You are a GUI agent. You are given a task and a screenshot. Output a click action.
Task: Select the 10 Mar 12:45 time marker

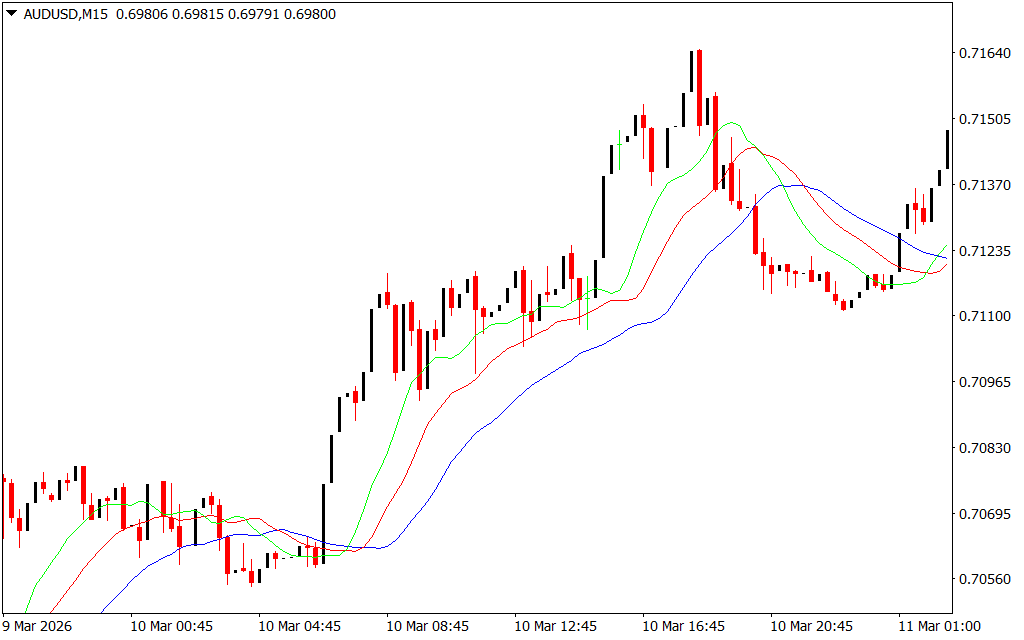coord(555,626)
